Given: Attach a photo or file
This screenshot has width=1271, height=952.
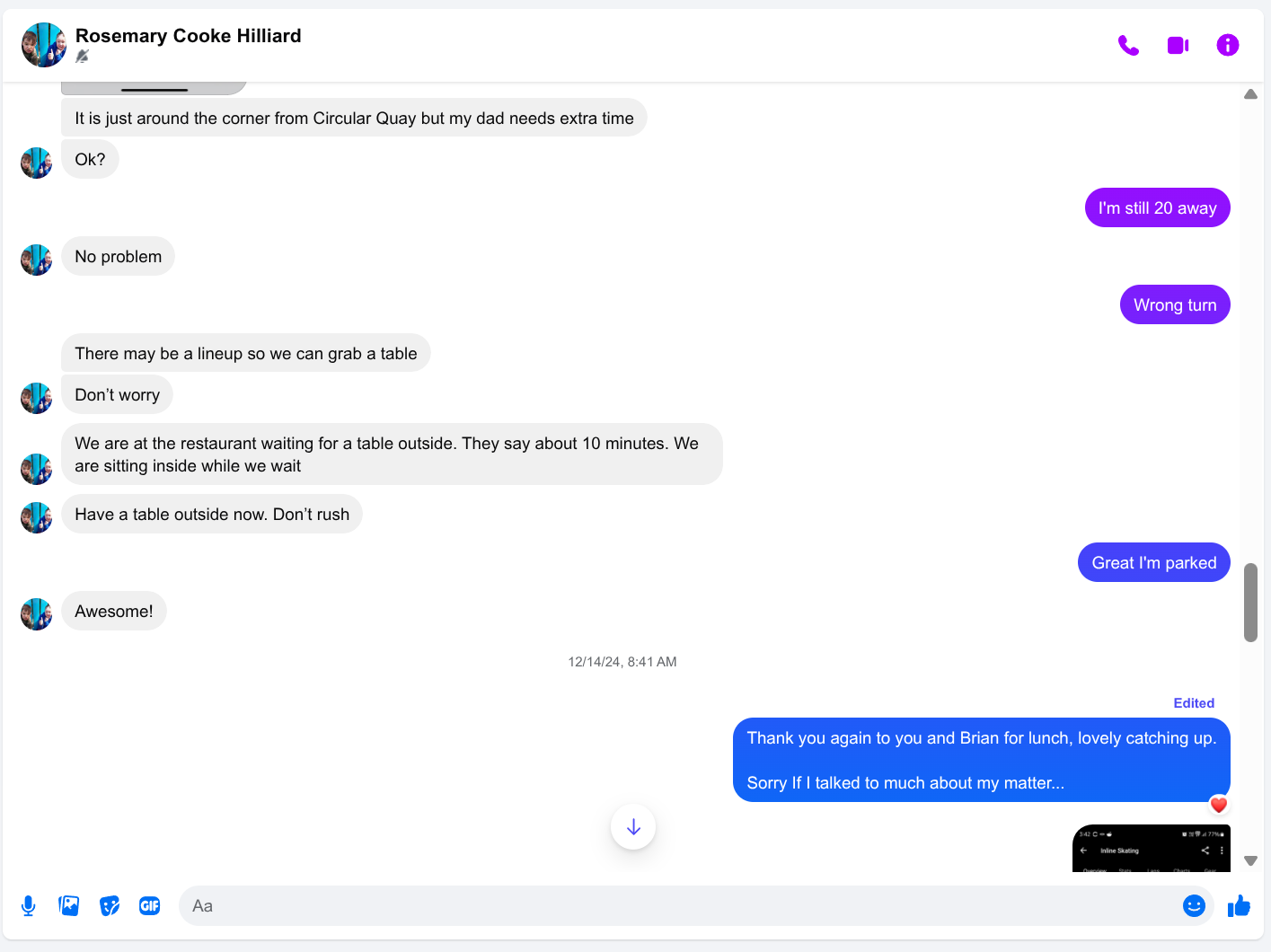Looking at the screenshot, I should pyautogui.click(x=69, y=906).
